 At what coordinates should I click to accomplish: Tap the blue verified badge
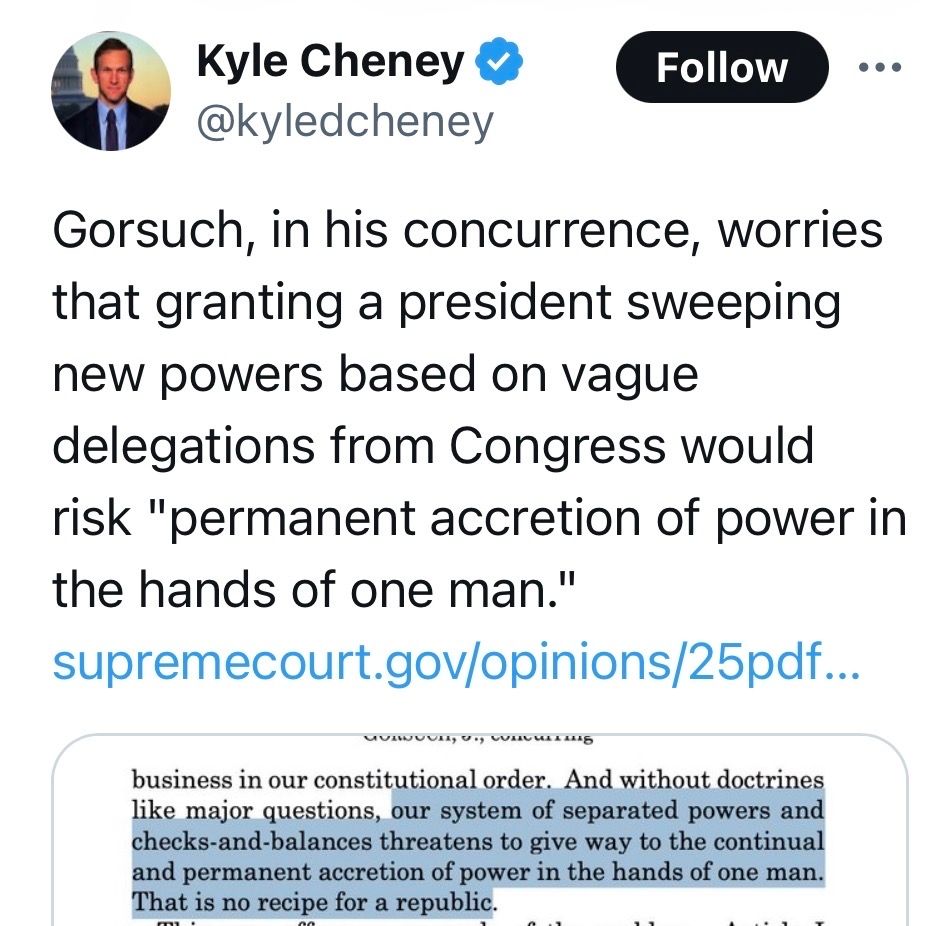click(x=498, y=63)
